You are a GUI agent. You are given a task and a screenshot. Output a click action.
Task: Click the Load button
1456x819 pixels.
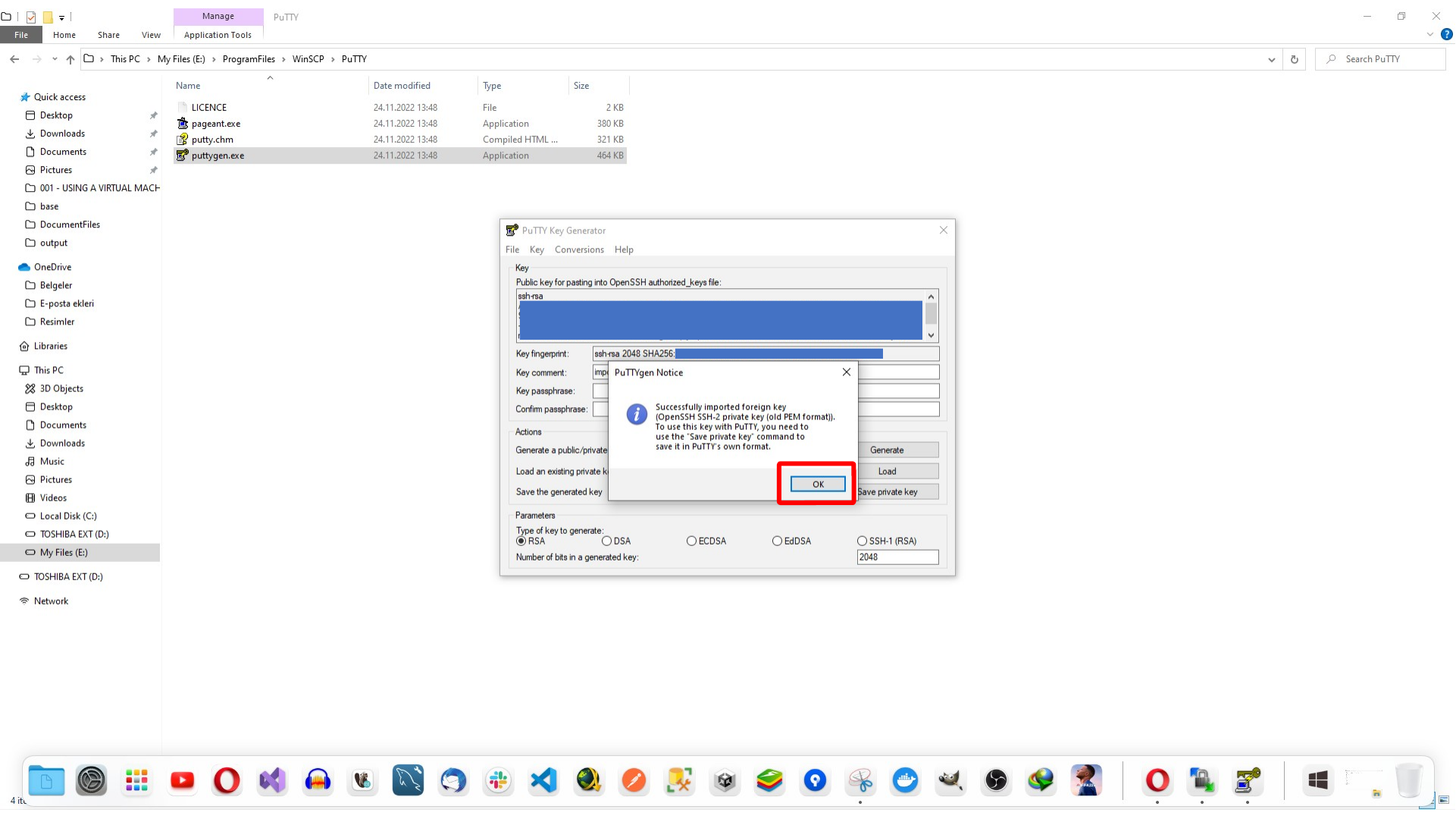click(897, 471)
